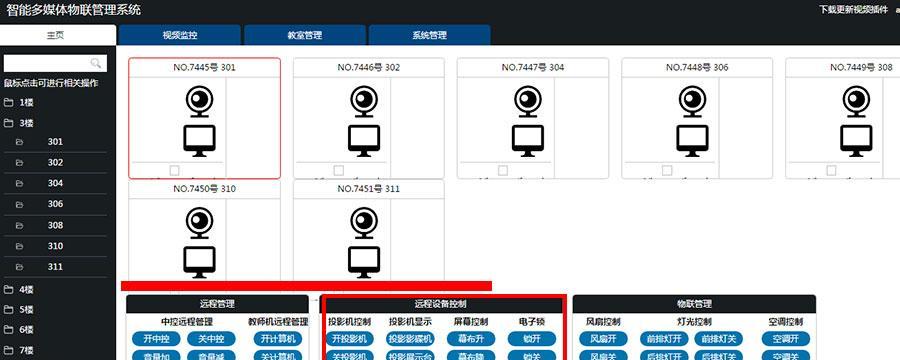Click the monitor icon in NO.7451 311 card
Viewport: 900px width, 360px height.
click(364, 262)
